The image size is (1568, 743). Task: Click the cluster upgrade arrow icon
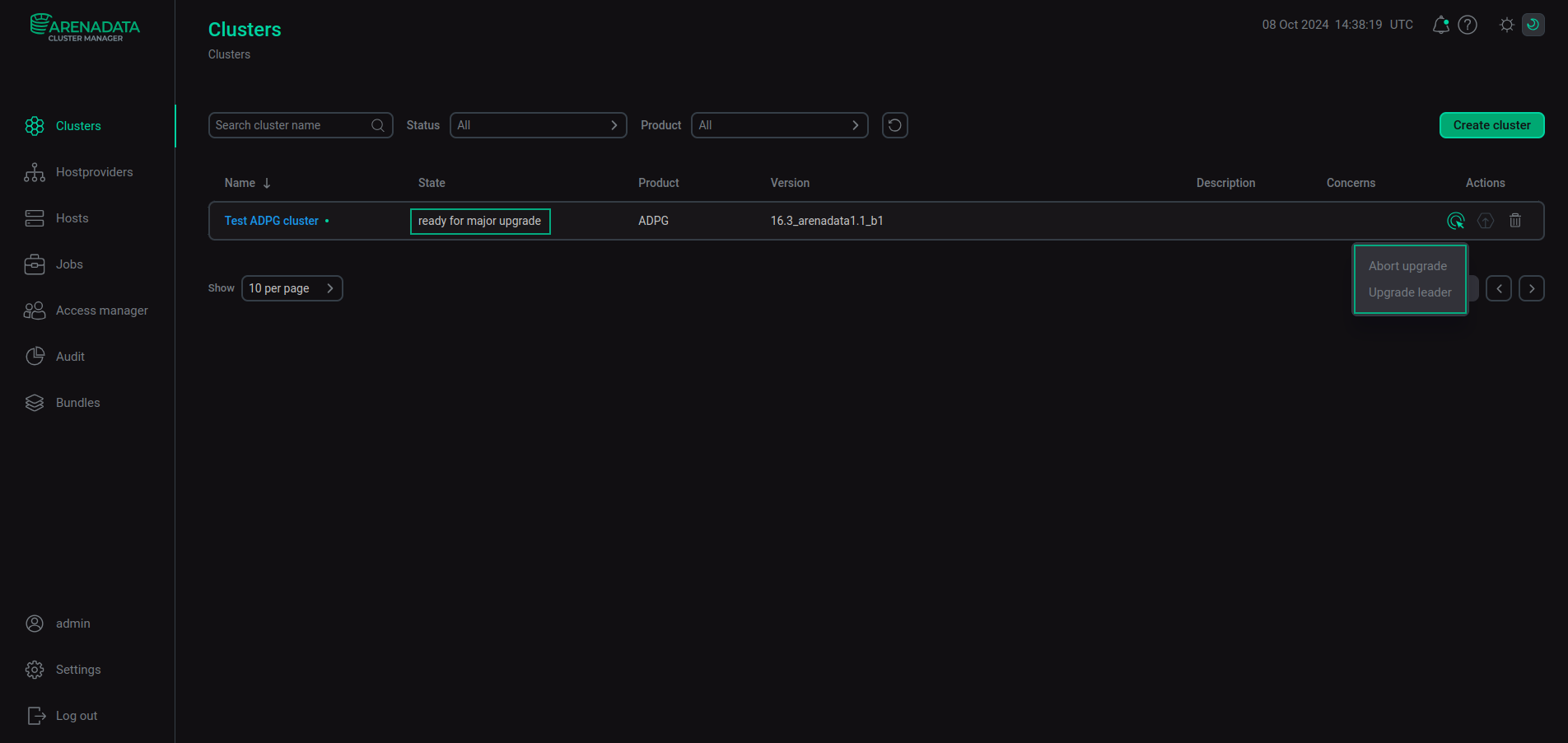(1485, 221)
